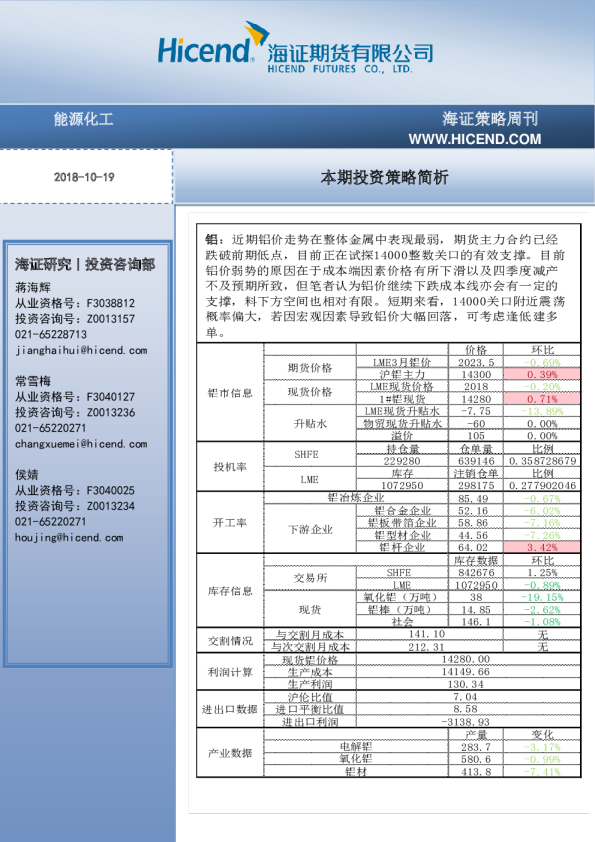
Task: Click the 沪伦比值 value 7.04
Action: (466, 697)
